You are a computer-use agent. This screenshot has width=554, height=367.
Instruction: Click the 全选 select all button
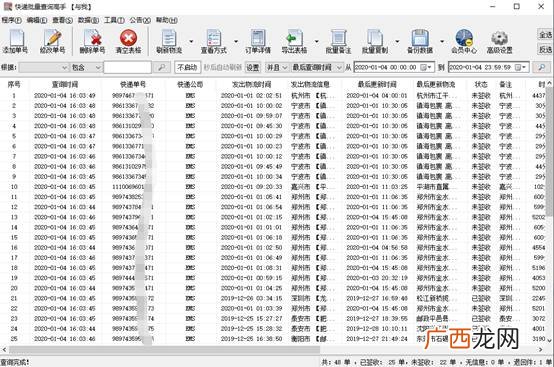tap(545, 34)
